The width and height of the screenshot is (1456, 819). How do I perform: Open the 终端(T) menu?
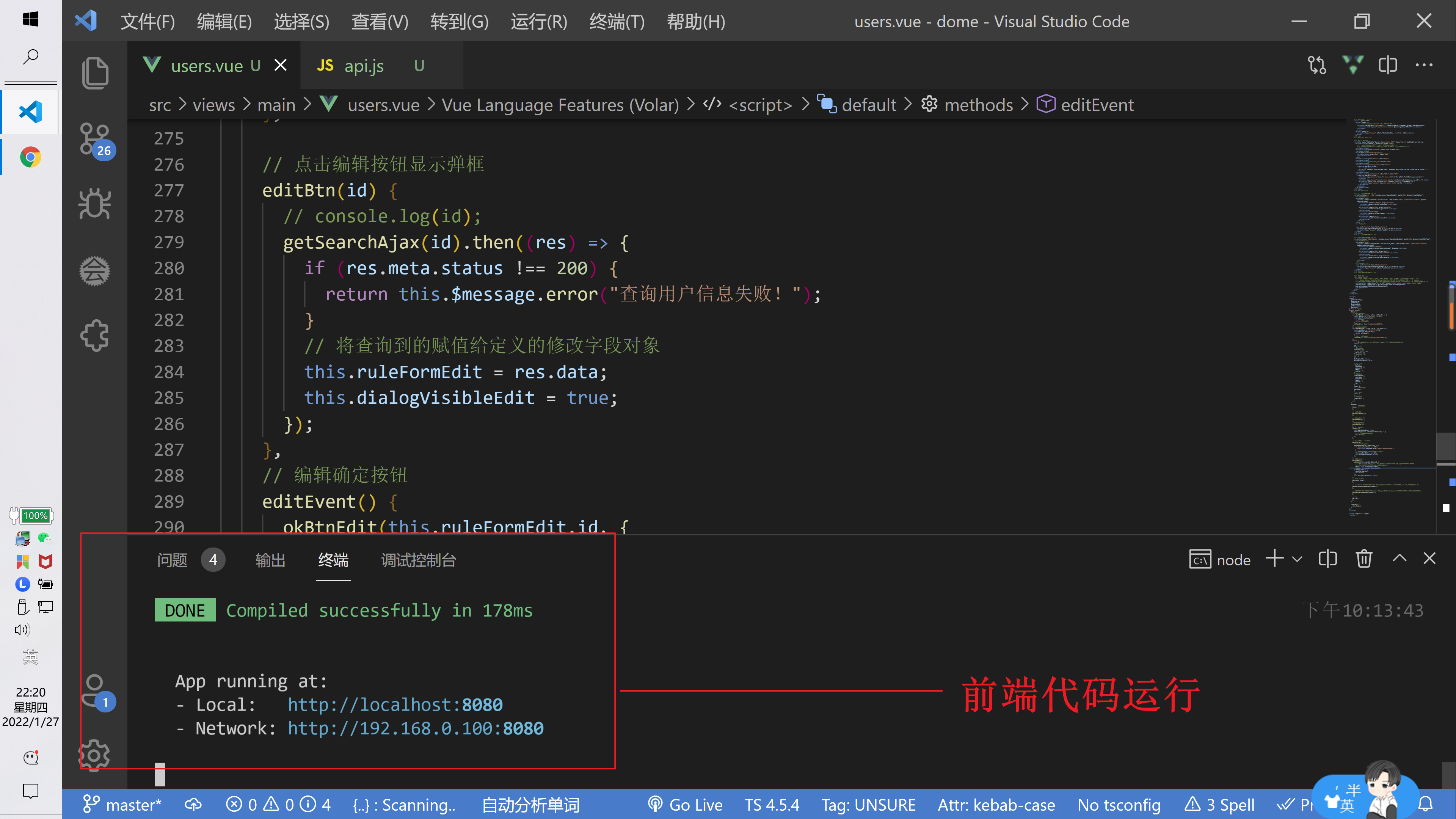pyautogui.click(x=616, y=22)
